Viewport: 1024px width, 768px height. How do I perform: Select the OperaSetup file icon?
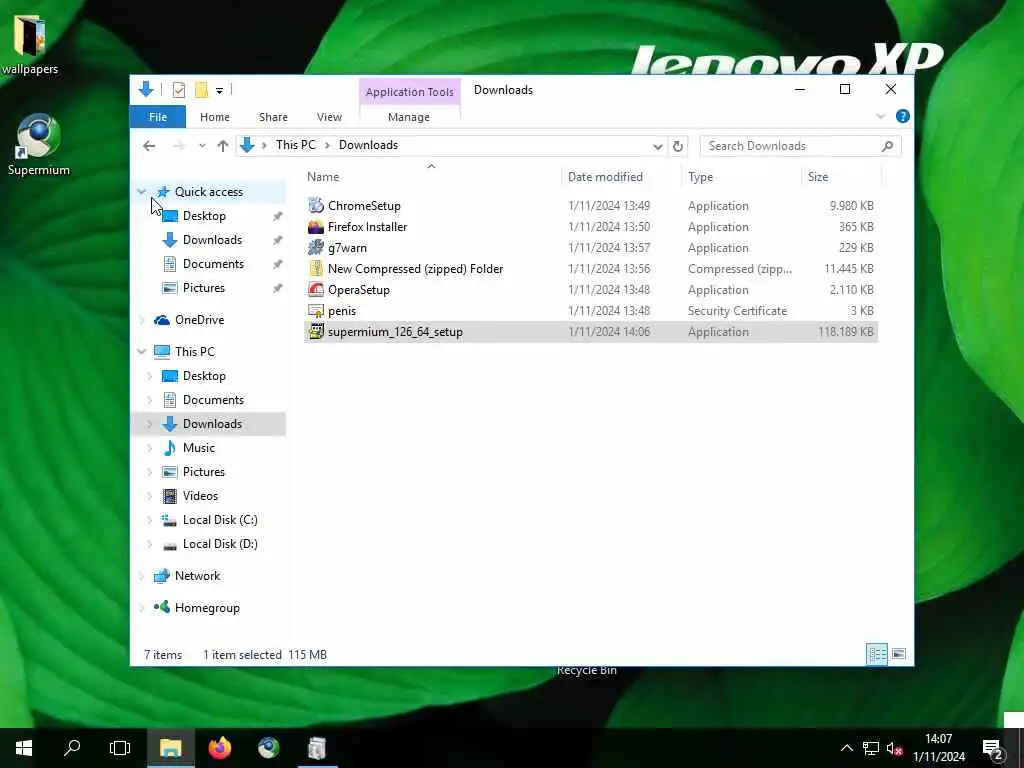[x=316, y=289]
